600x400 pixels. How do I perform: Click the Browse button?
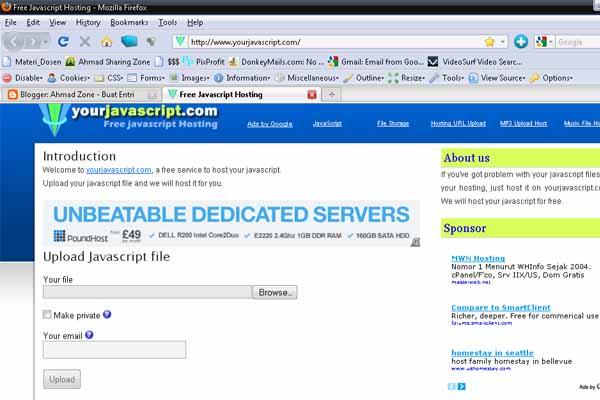[x=274, y=292]
